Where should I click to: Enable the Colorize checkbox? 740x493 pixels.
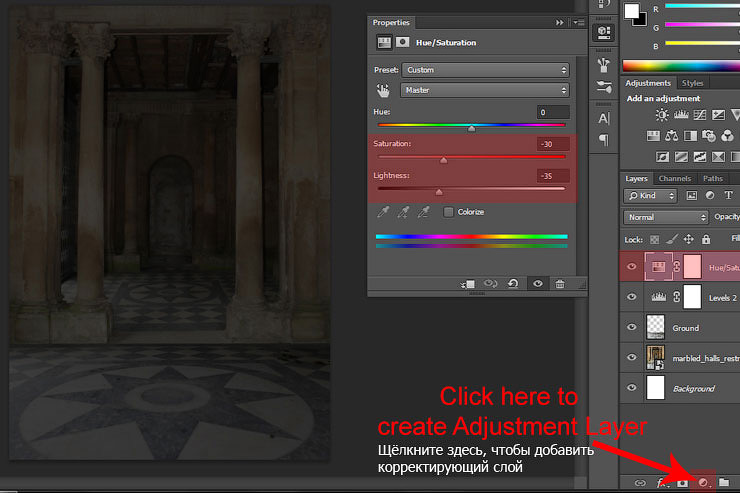pos(448,212)
